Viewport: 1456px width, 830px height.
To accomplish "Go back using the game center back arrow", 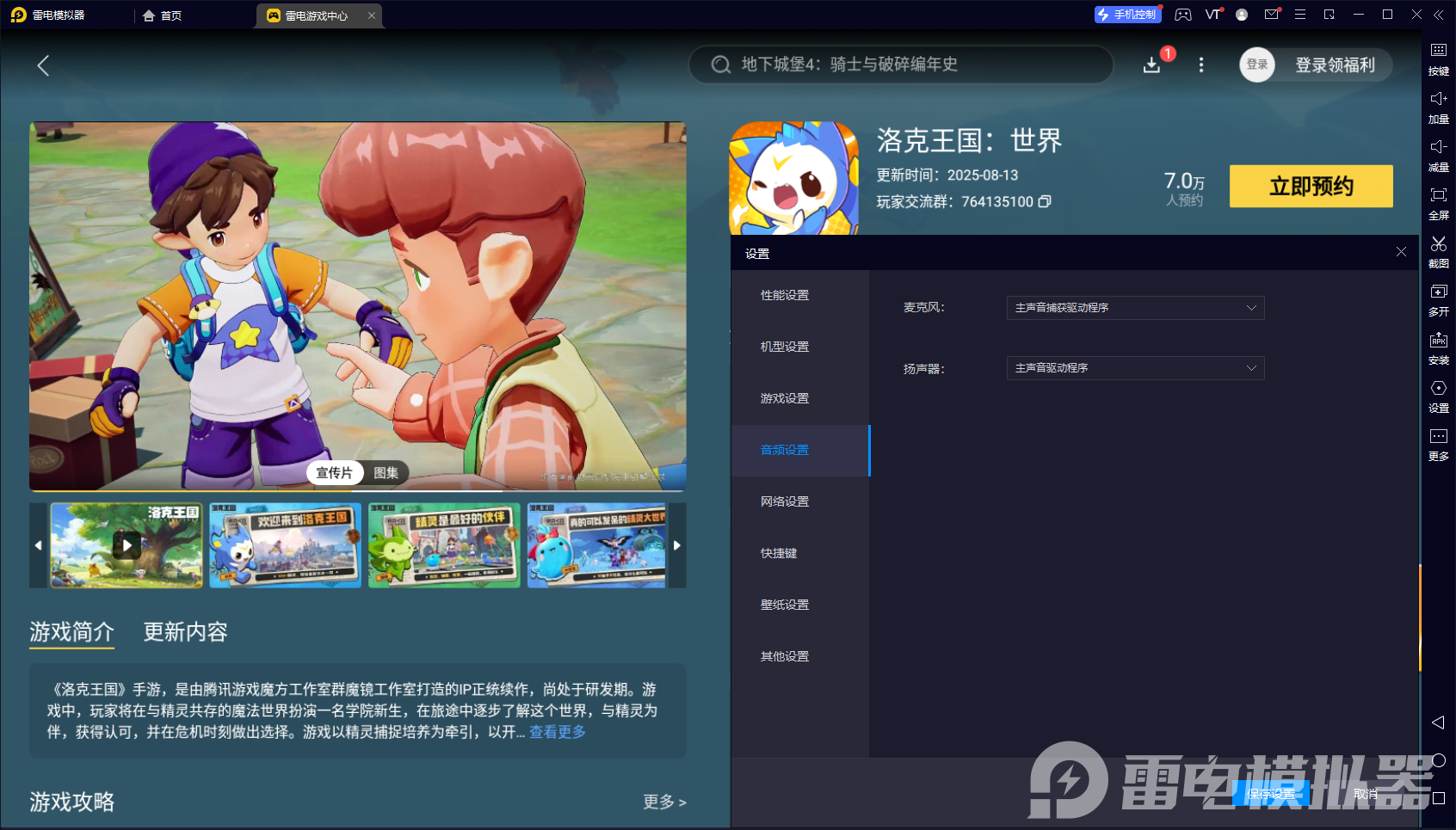I will point(43,65).
